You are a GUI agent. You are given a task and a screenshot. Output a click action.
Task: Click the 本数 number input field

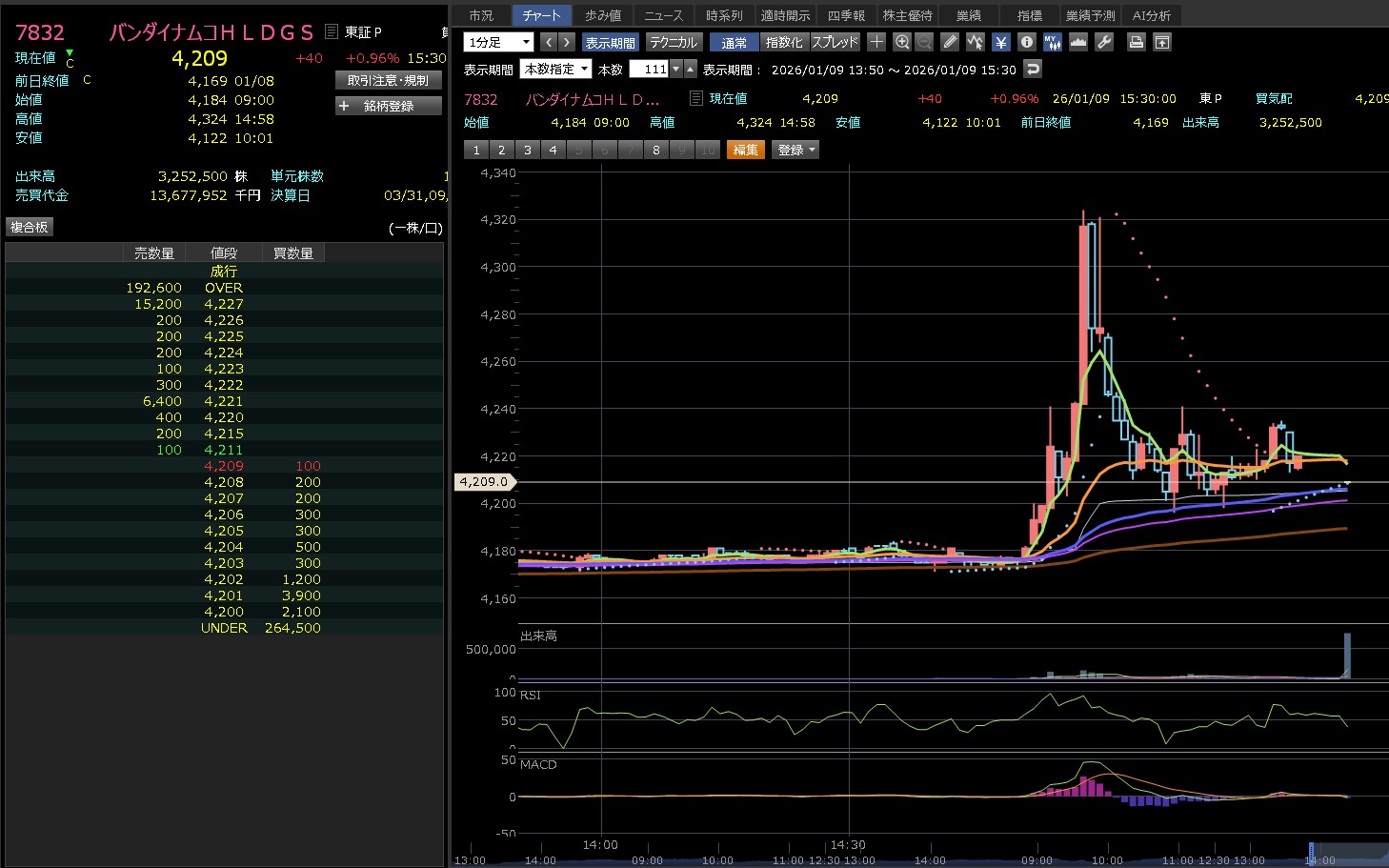[649, 69]
